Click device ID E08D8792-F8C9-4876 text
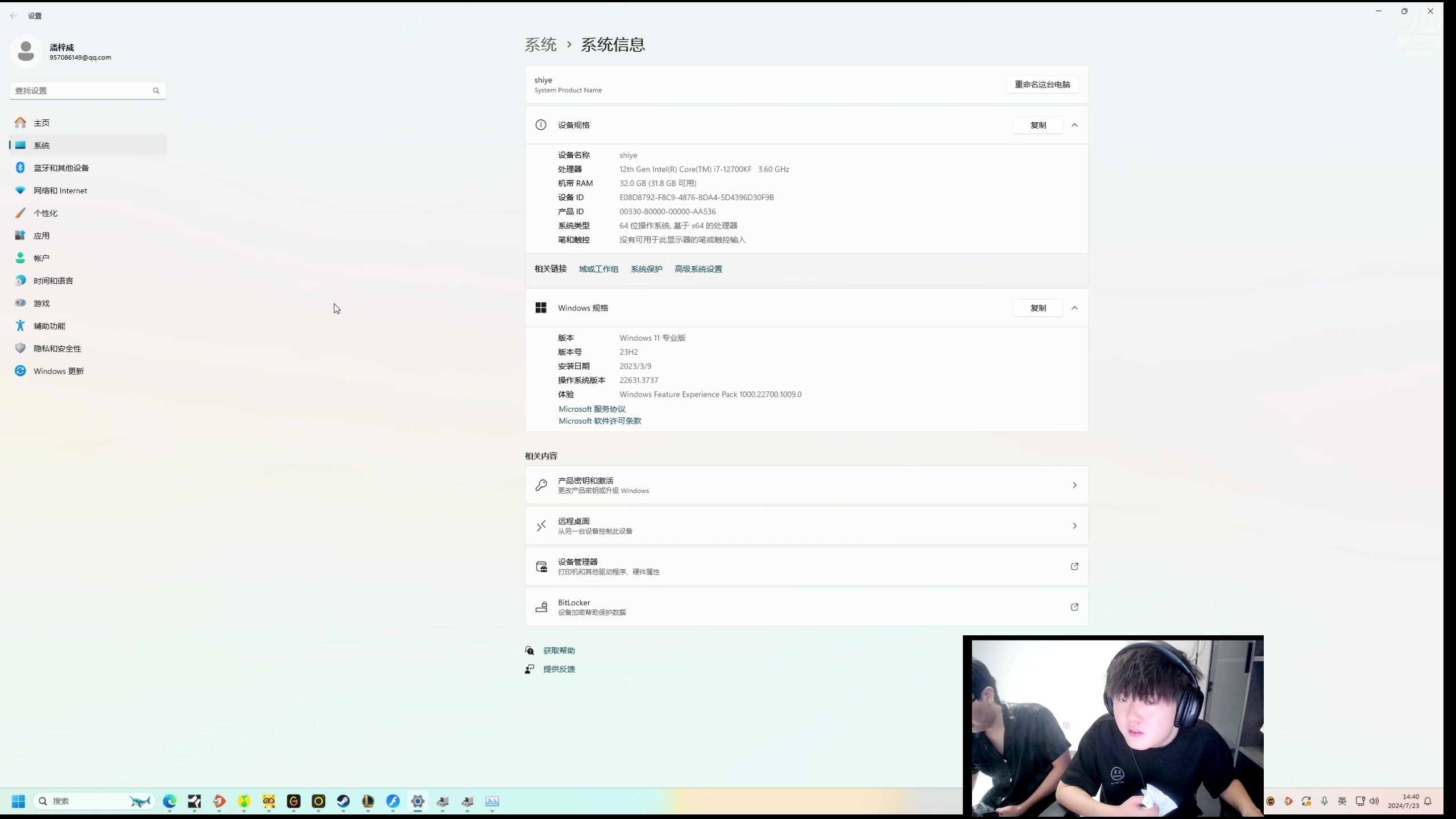Viewport: 1456px width, 819px height. tap(696, 197)
